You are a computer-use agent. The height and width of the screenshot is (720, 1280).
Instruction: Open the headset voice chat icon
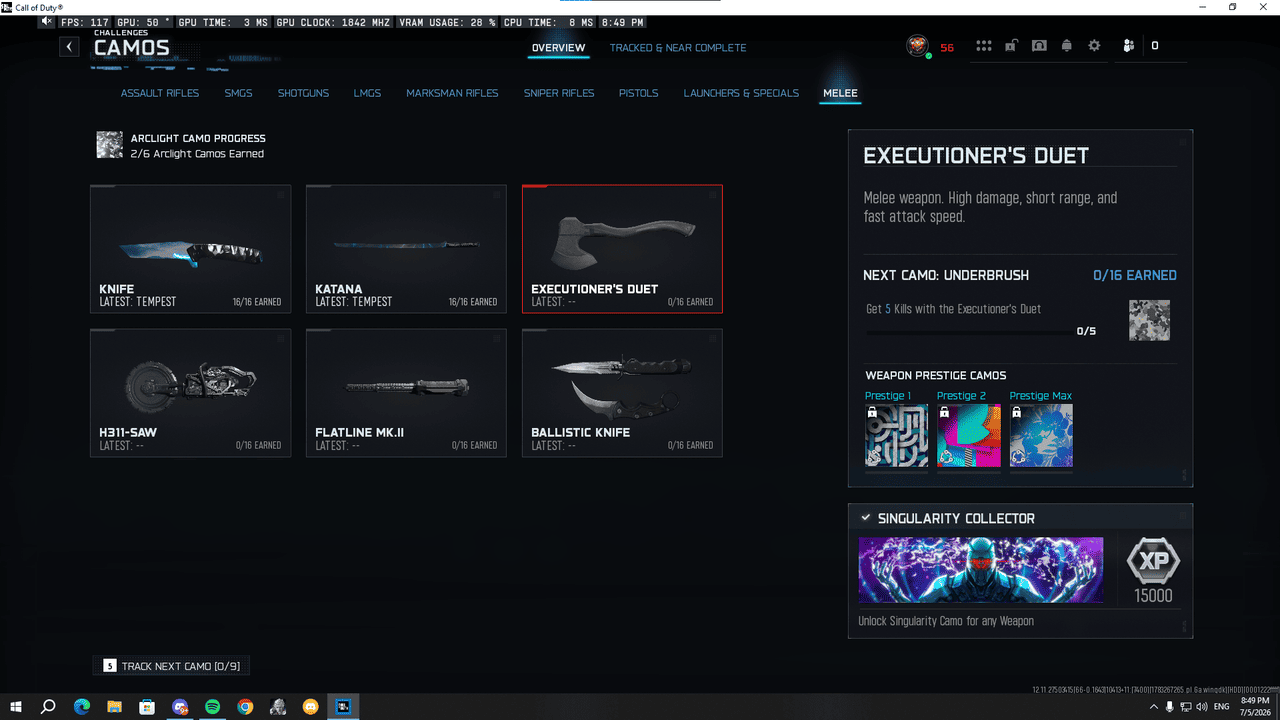(1039, 46)
